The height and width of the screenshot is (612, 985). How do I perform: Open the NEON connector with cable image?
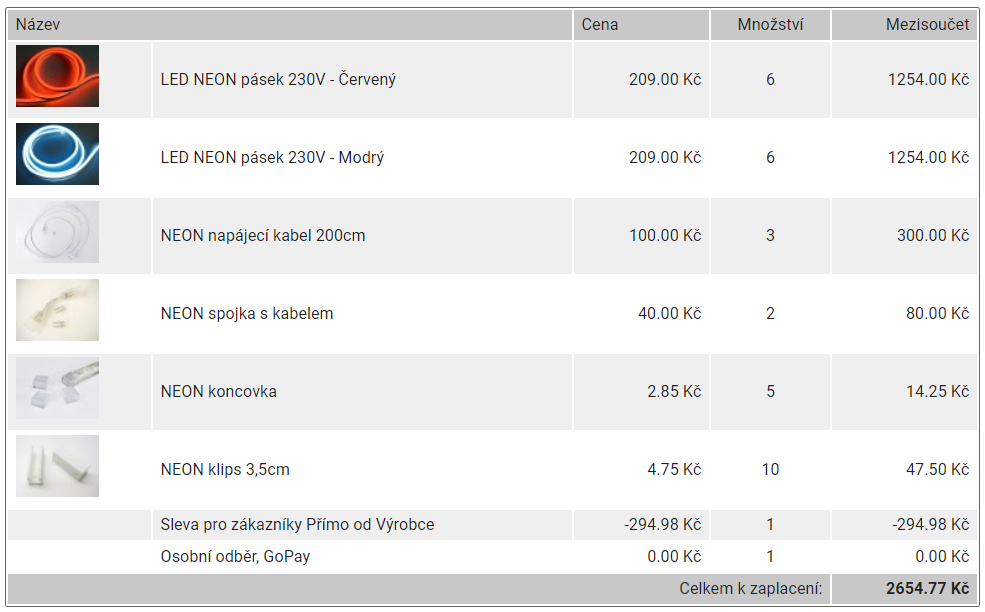pyautogui.click(x=57, y=310)
